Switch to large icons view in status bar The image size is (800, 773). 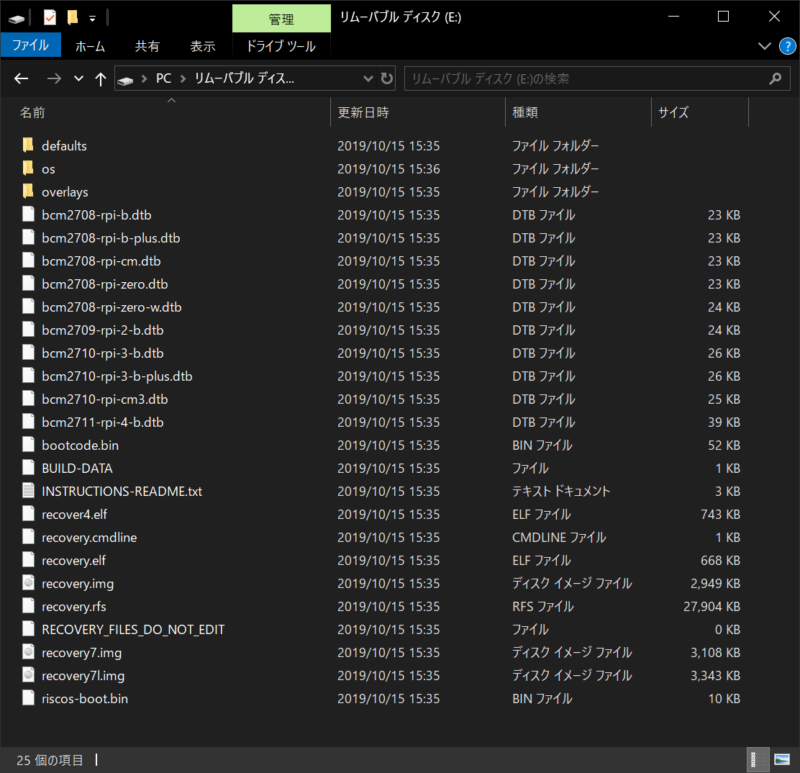pos(782,760)
